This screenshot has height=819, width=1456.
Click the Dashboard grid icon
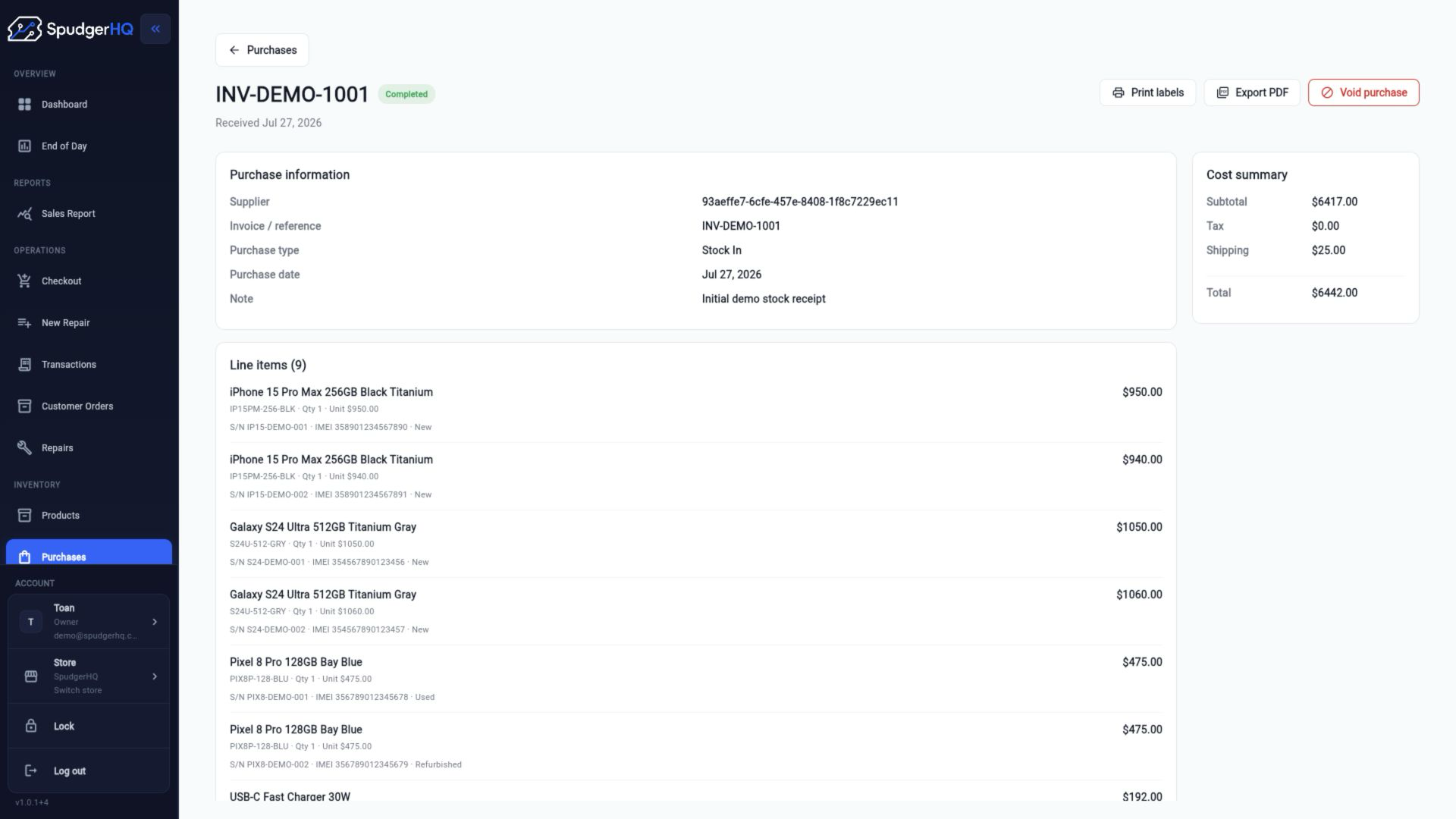pos(24,104)
